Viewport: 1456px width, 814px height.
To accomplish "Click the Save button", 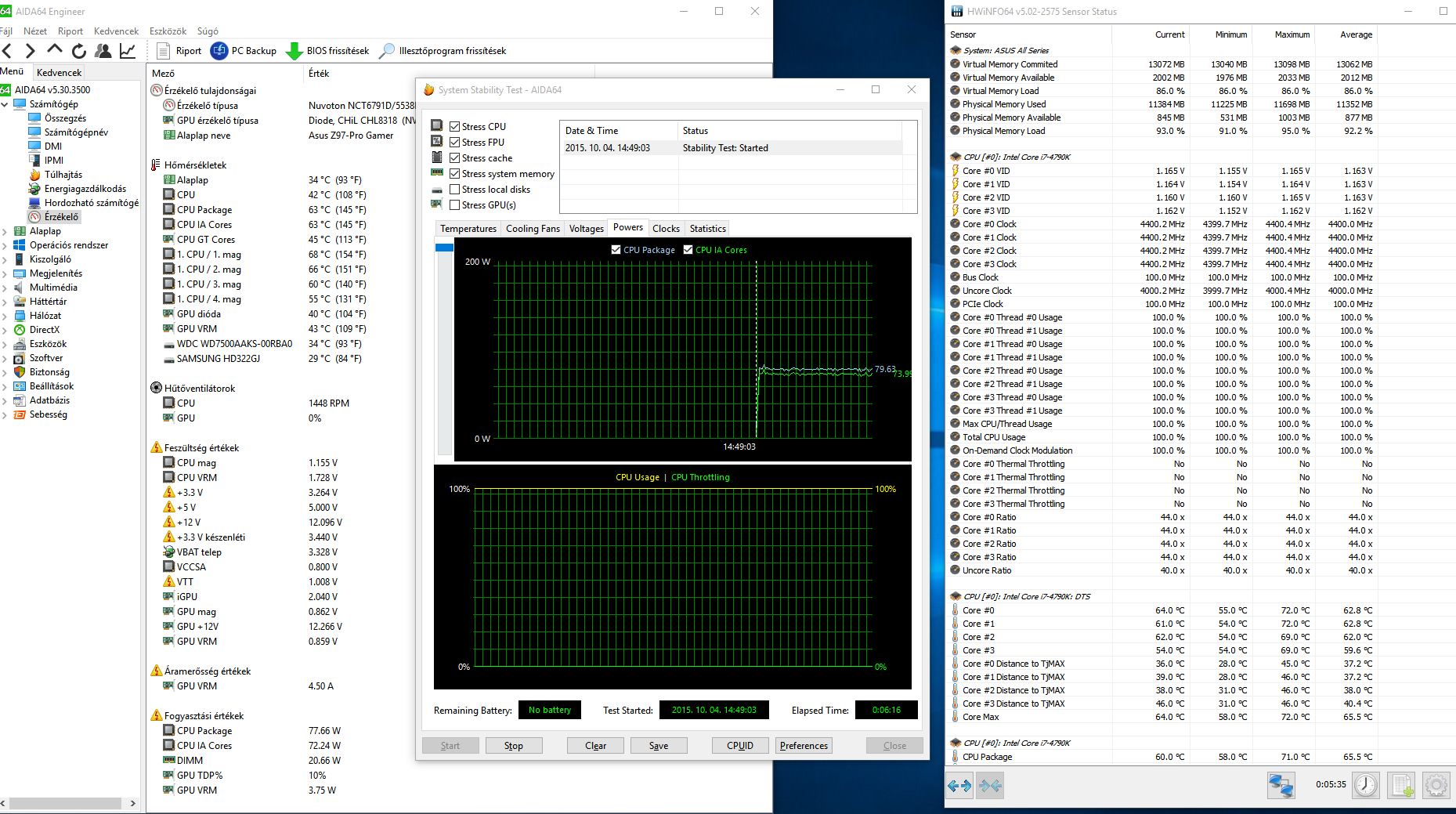I will (659, 746).
